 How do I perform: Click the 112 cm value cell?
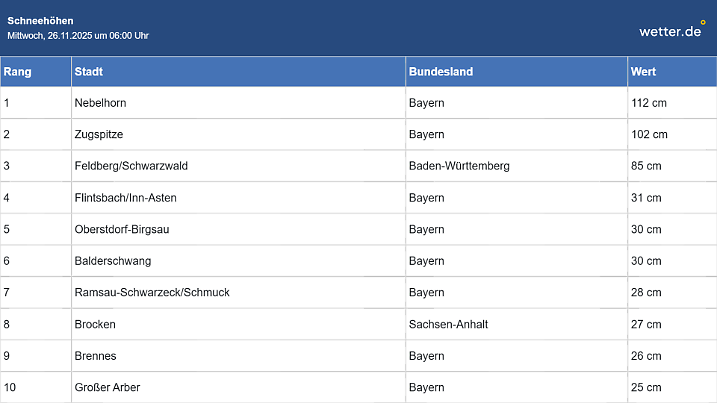(649, 103)
